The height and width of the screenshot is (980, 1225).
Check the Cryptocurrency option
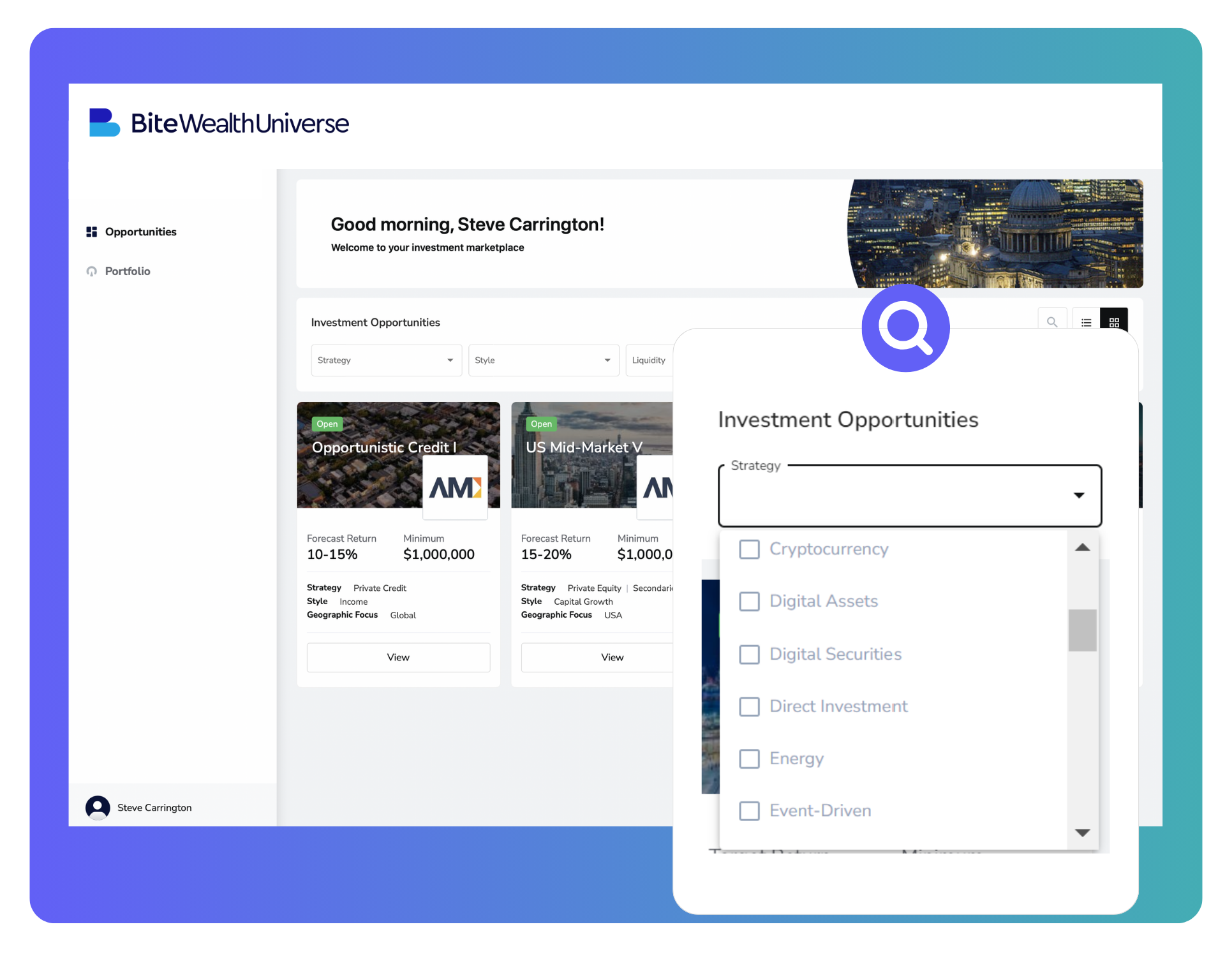pos(749,549)
